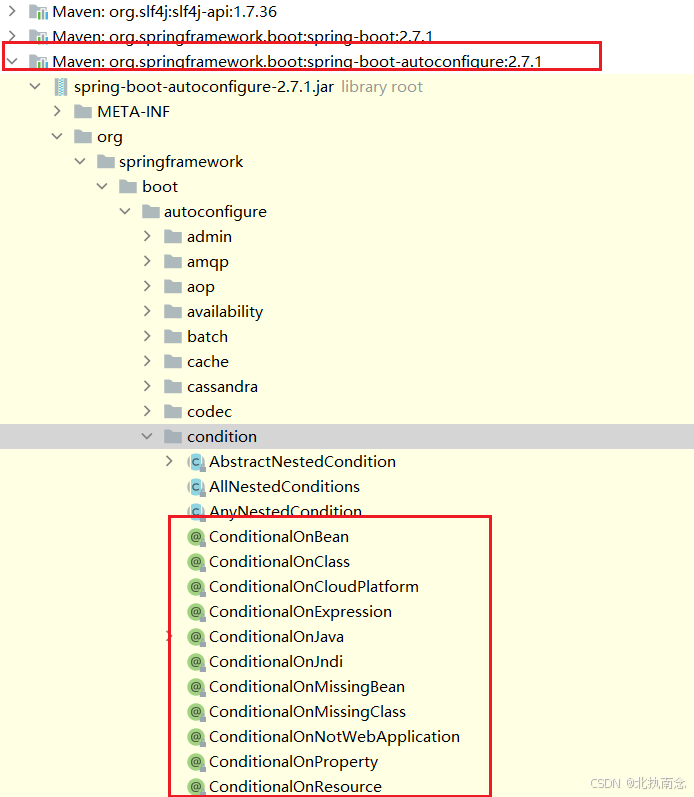
Task: Click the cache package folder icon
Action: click(x=173, y=362)
